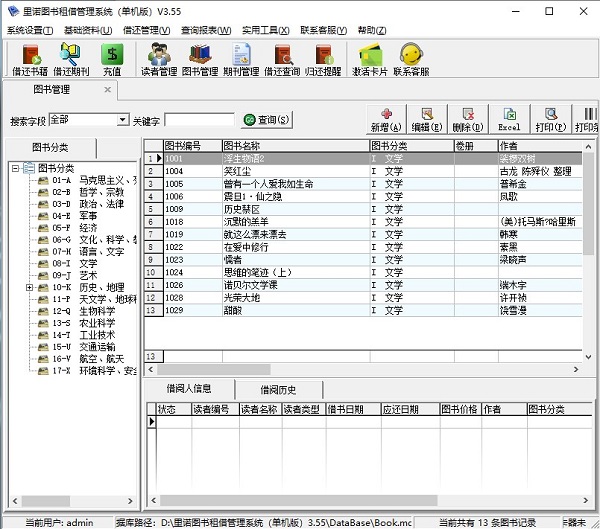The image size is (600, 529).
Task: Expand the 10-K 历史、地理 node
Action: 29,287
